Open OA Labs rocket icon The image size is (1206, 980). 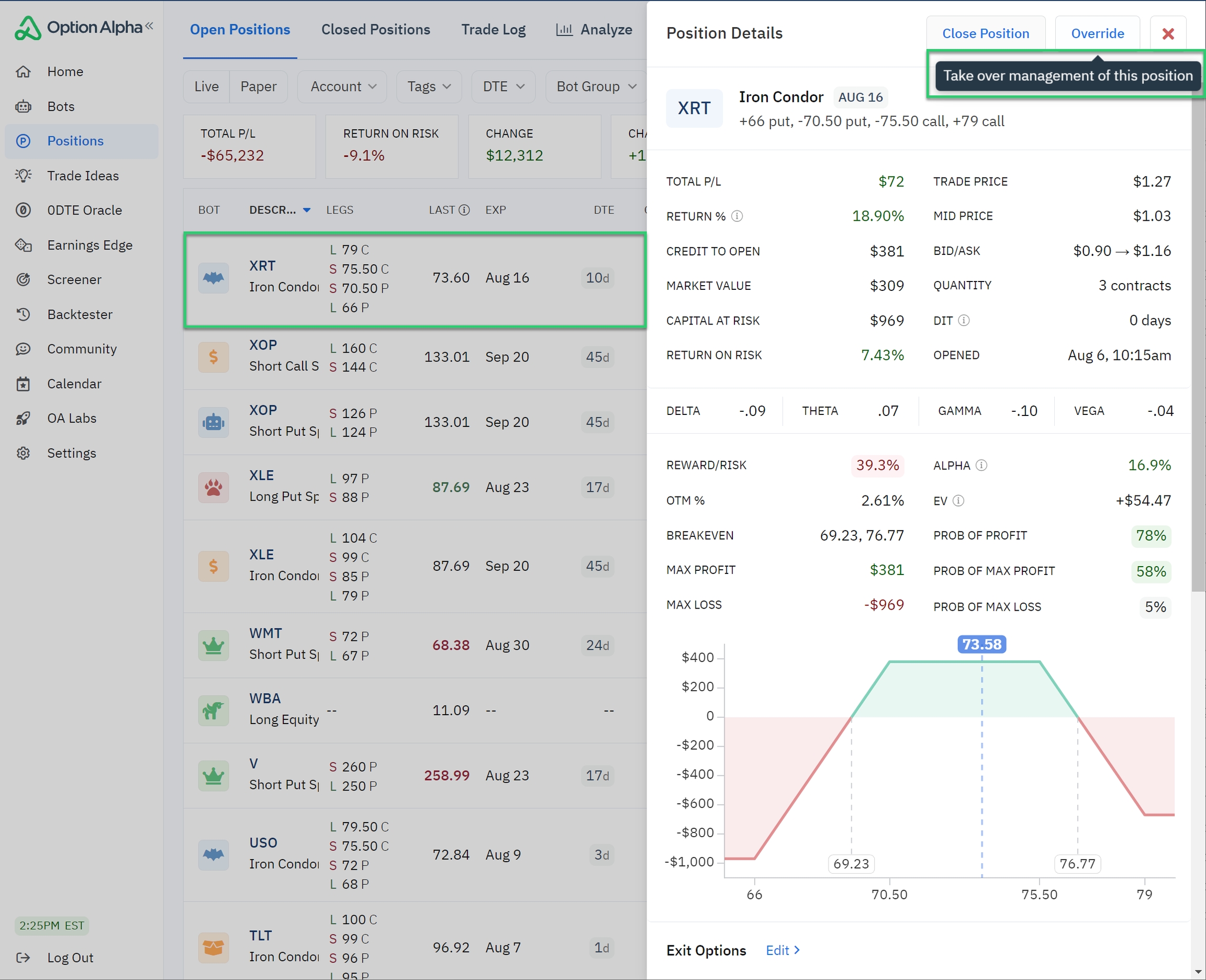coord(23,418)
